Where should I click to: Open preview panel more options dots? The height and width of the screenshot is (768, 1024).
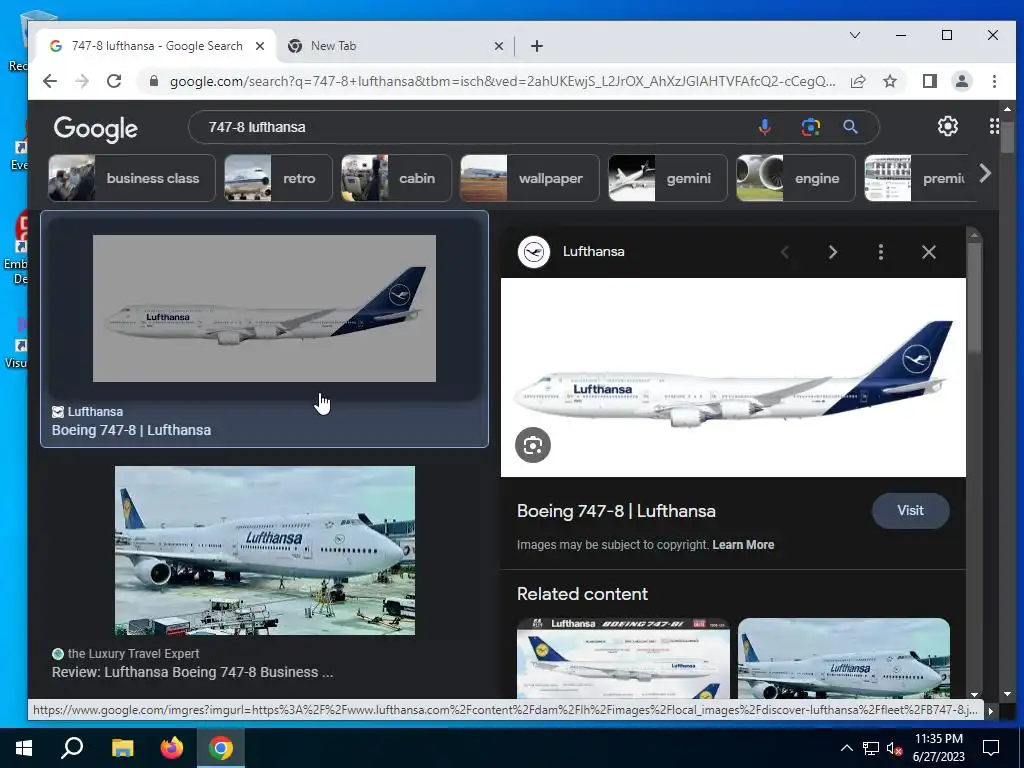point(881,252)
